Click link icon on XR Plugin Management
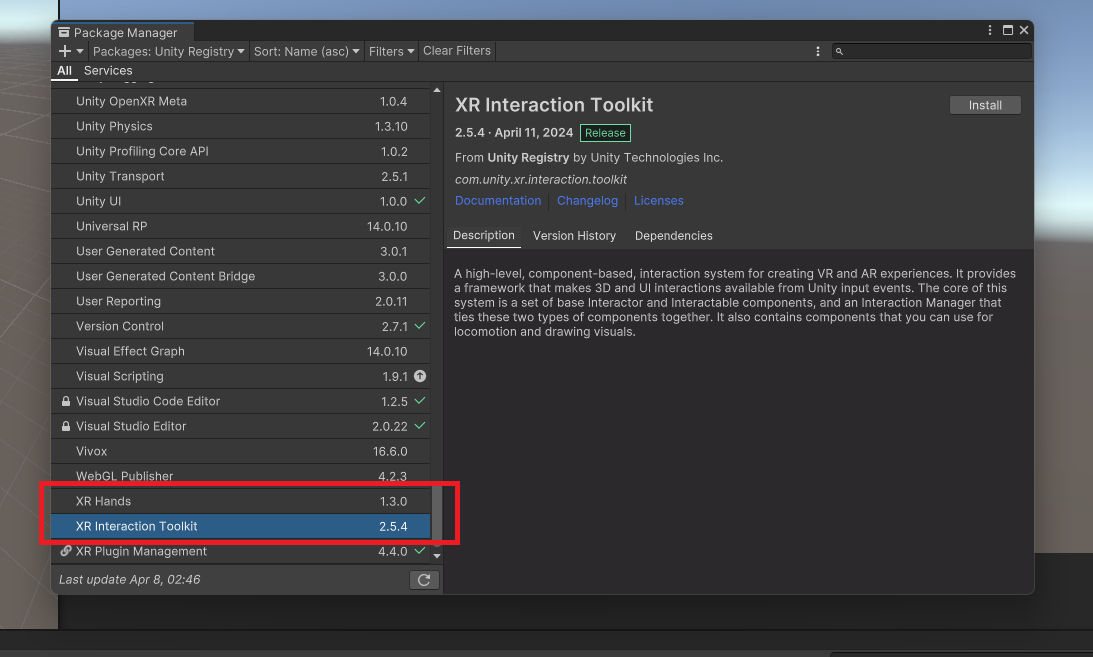The width and height of the screenshot is (1093, 657). click(66, 551)
